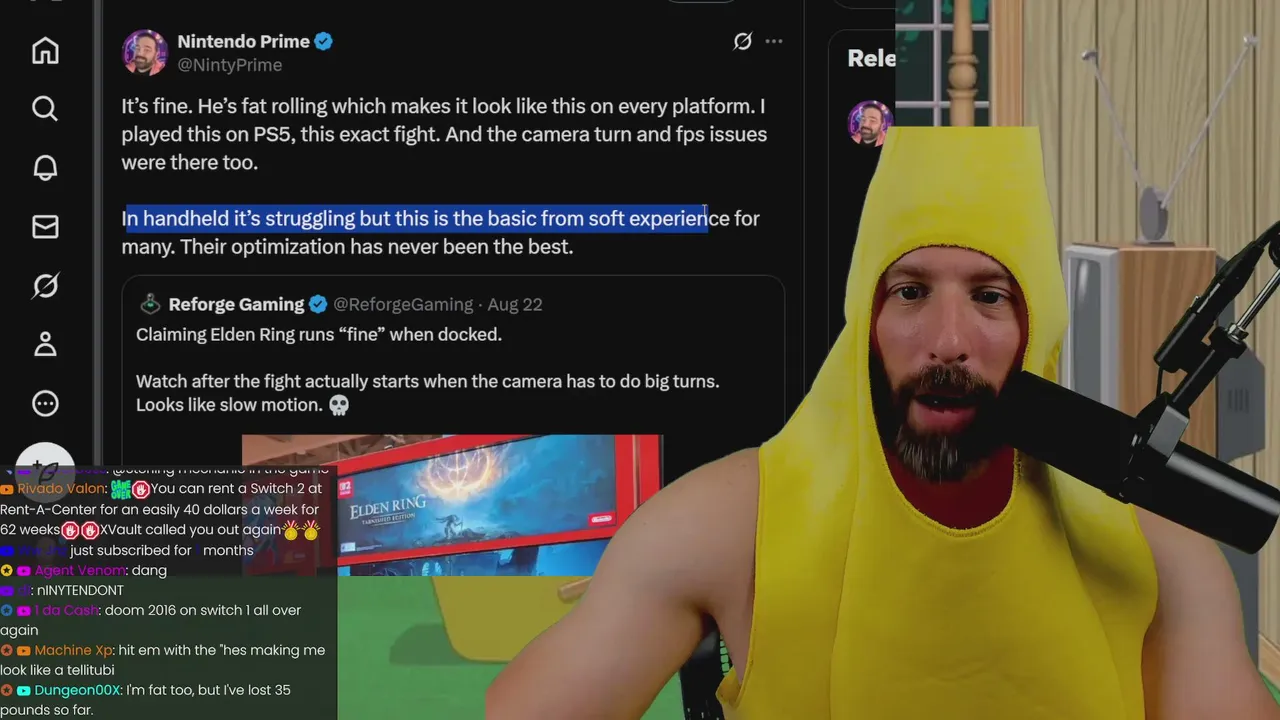The image size is (1280, 720).
Task: Play the Elden Ring video thumbnail
Action: (x=452, y=505)
